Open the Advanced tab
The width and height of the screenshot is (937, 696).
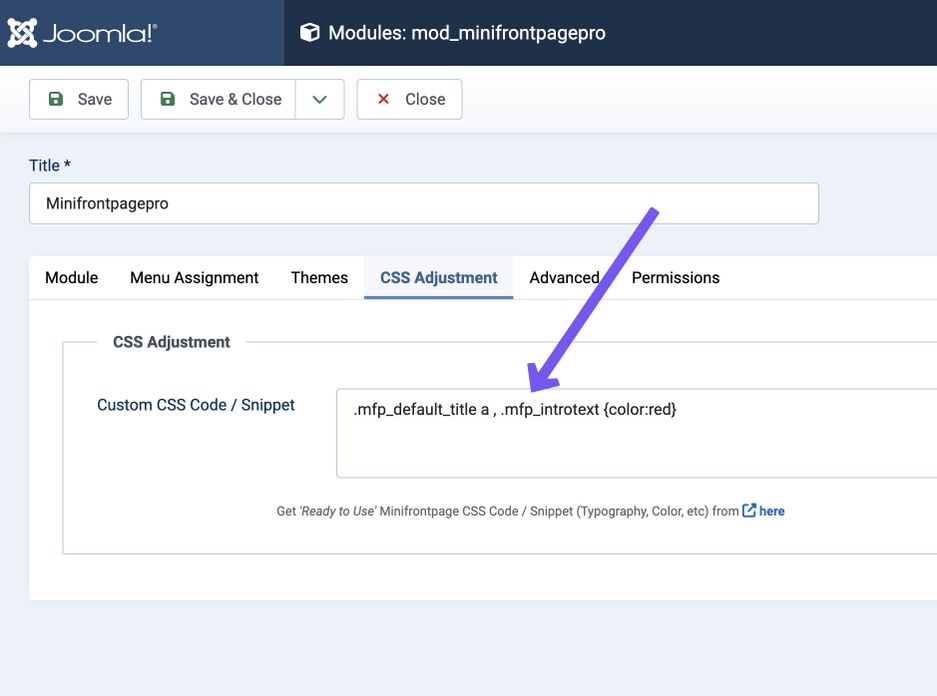click(x=564, y=278)
